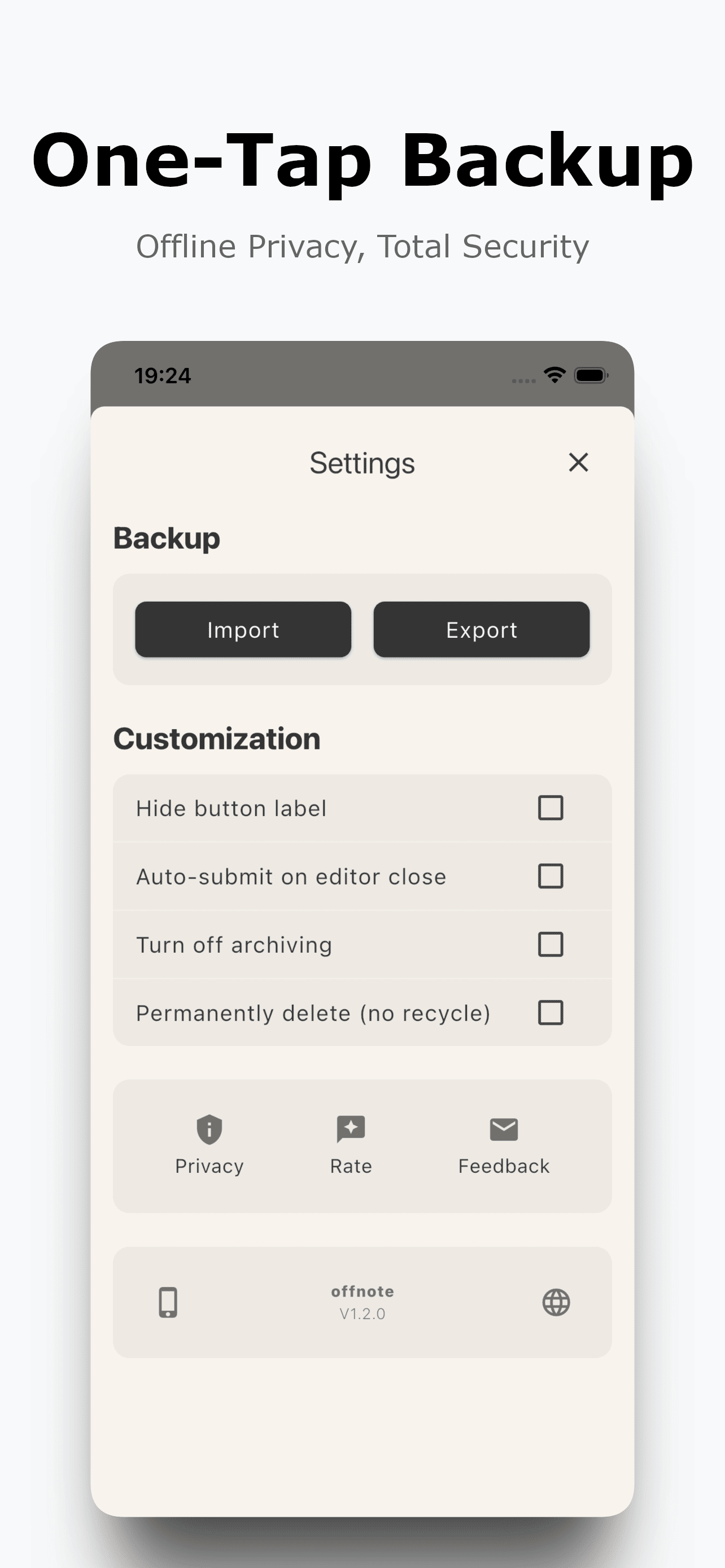Tap the Import button
The height and width of the screenshot is (1568, 725).
243,629
